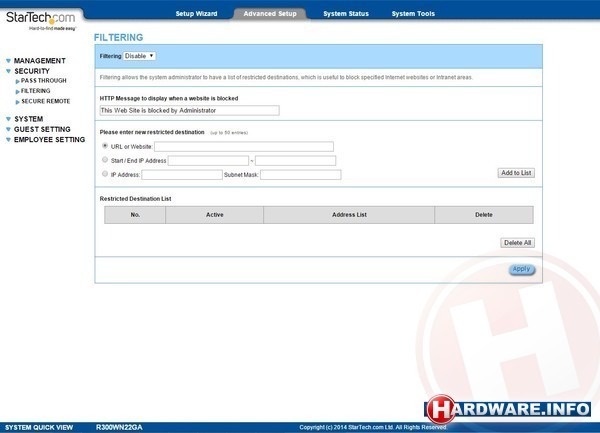
Task: Open the Filtering Disable dropdown
Action: coord(139,56)
